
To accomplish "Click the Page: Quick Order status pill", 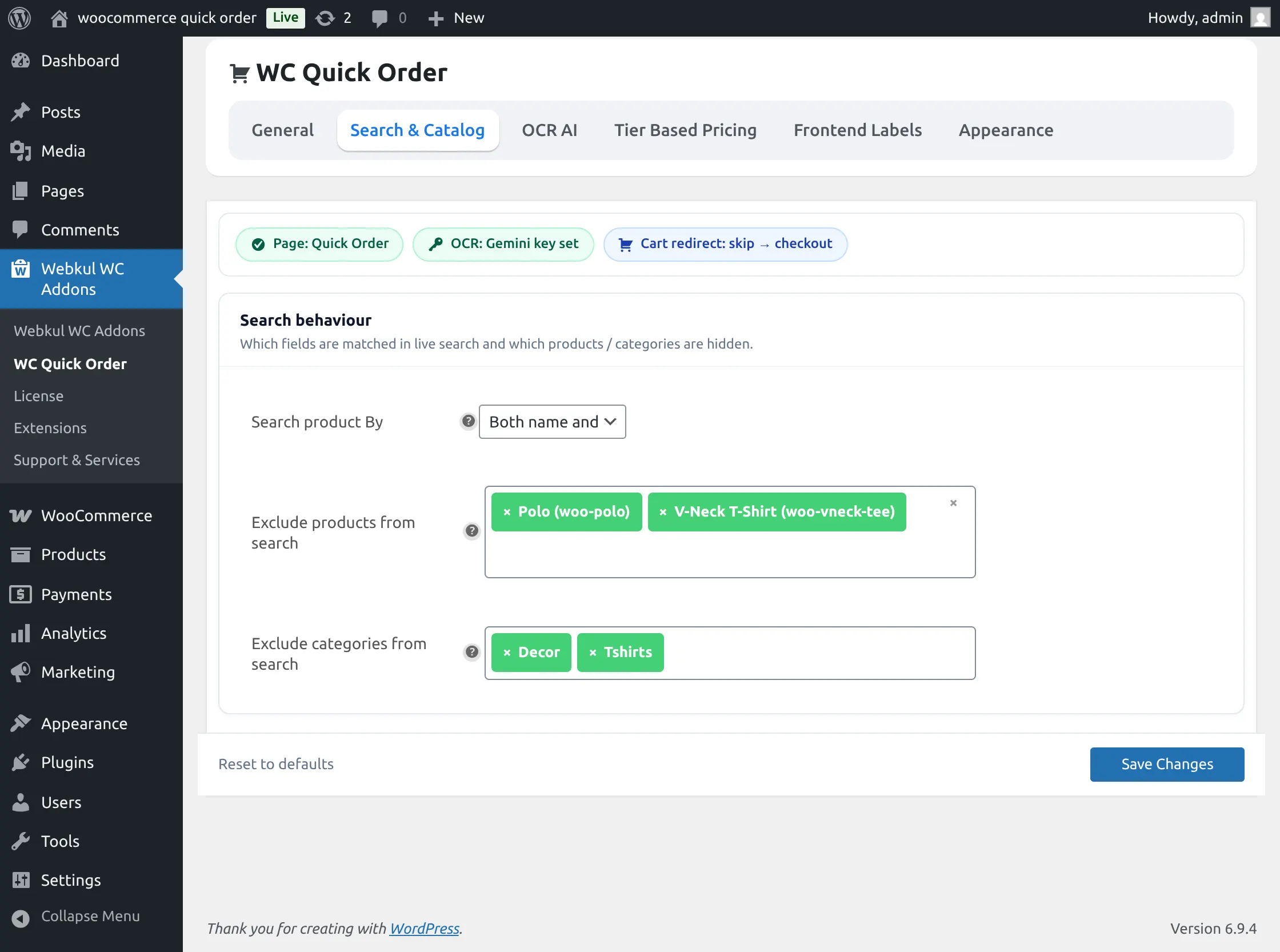I will coord(319,244).
